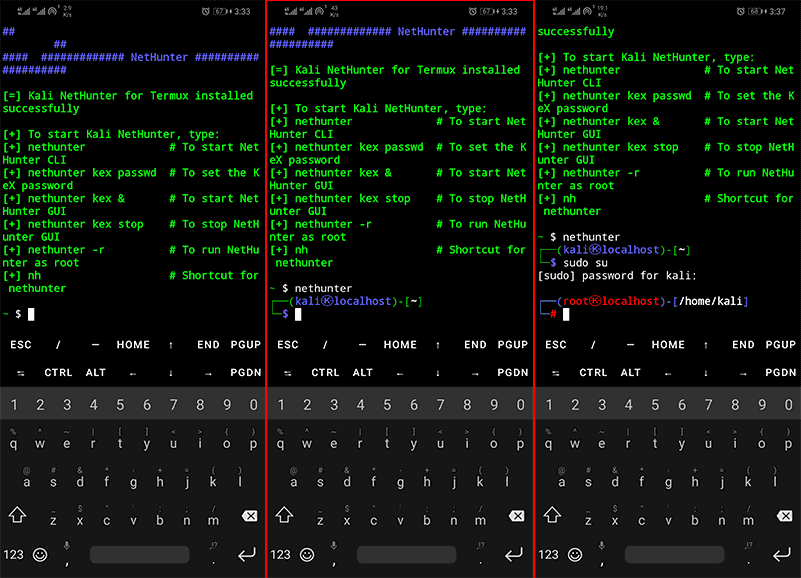Tap ESC key in the left phone screen
Screen dimensions: 801x578
coord(21,345)
